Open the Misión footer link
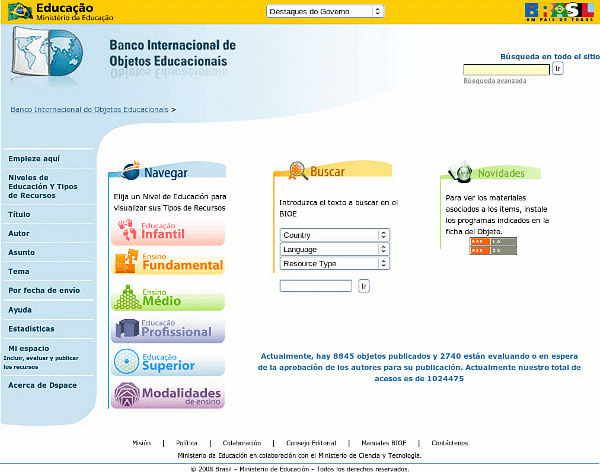Viewport: 600px width, 472px height. point(142,443)
